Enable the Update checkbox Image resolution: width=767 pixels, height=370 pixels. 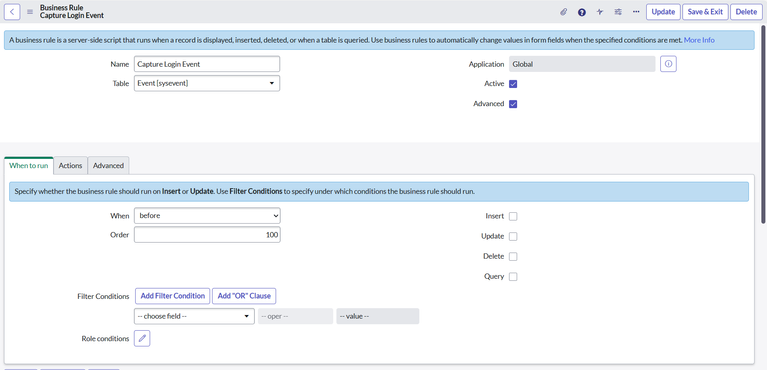pos(513,236)
